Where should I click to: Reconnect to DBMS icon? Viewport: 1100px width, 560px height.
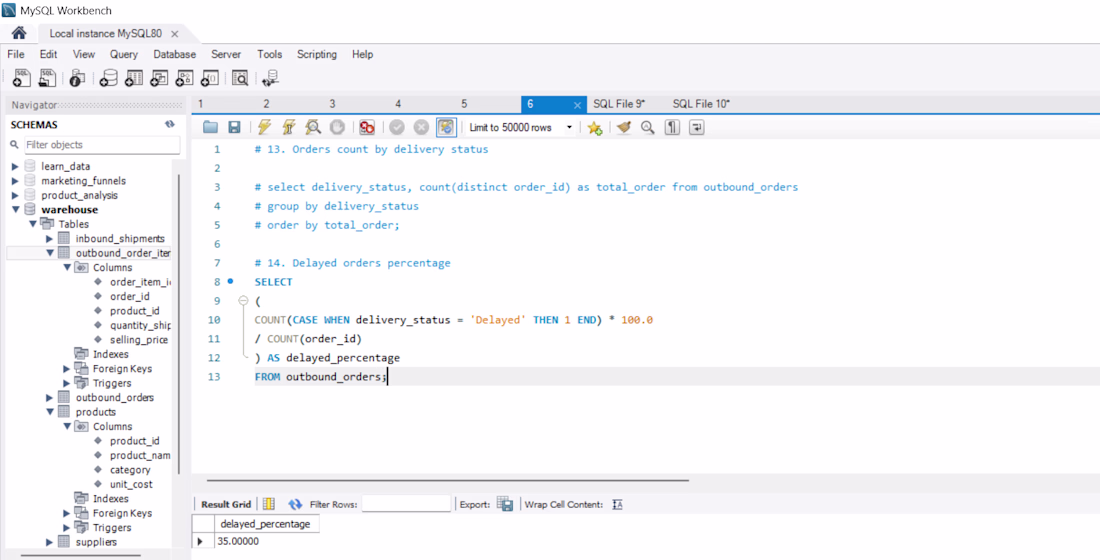(271, 79)
